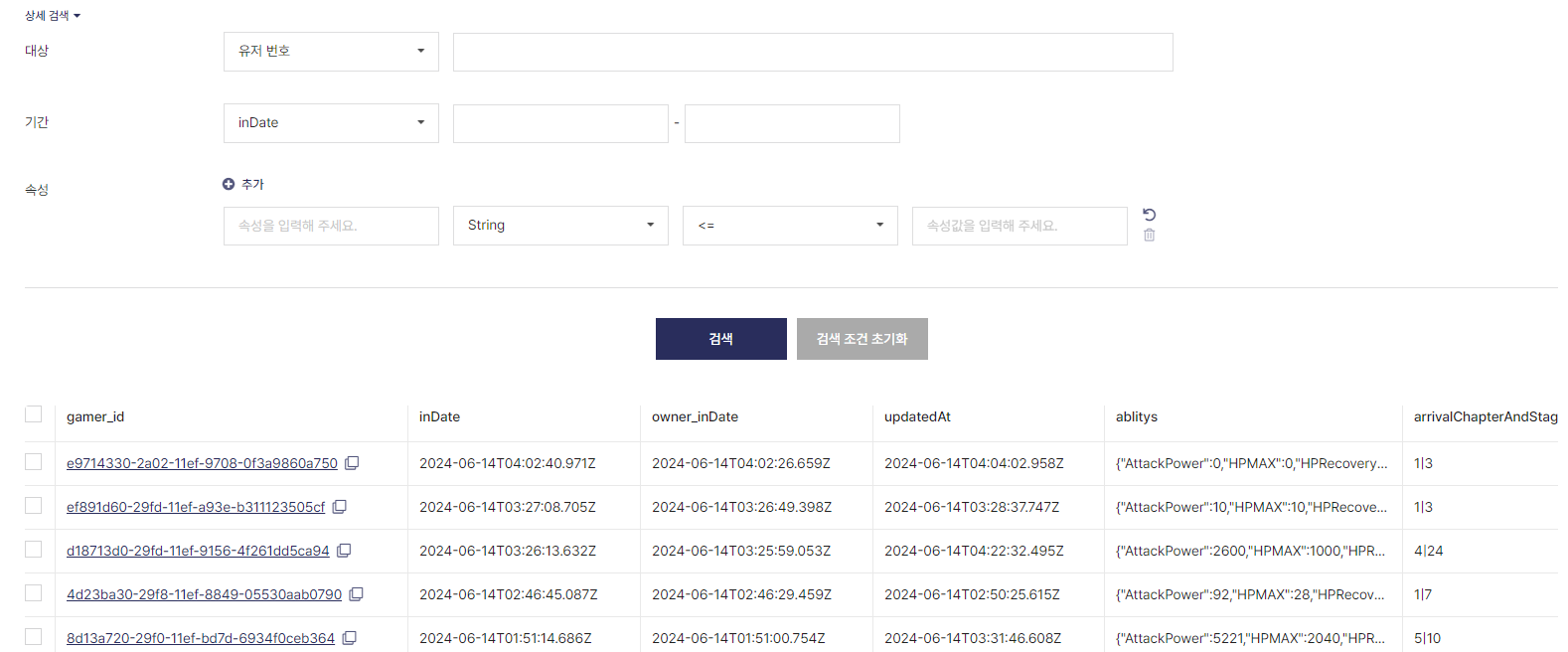Check the row for 8d13a720 gamer_id
This screenshot has width=1568, height=652.
34,637
